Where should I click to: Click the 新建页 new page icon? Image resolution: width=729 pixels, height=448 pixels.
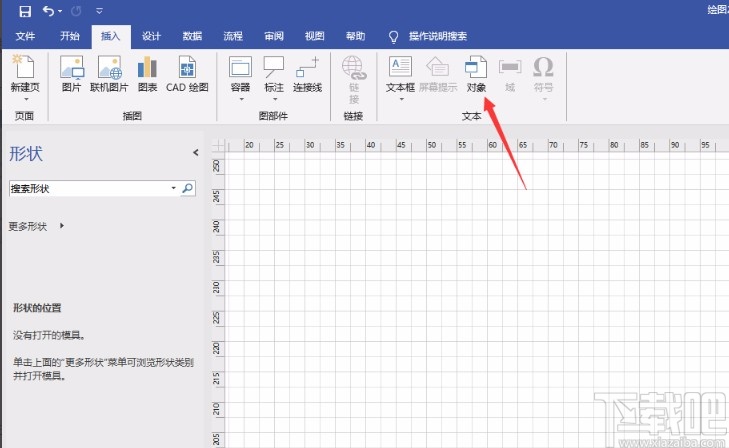pyautogui.click(x=24, y=66)
